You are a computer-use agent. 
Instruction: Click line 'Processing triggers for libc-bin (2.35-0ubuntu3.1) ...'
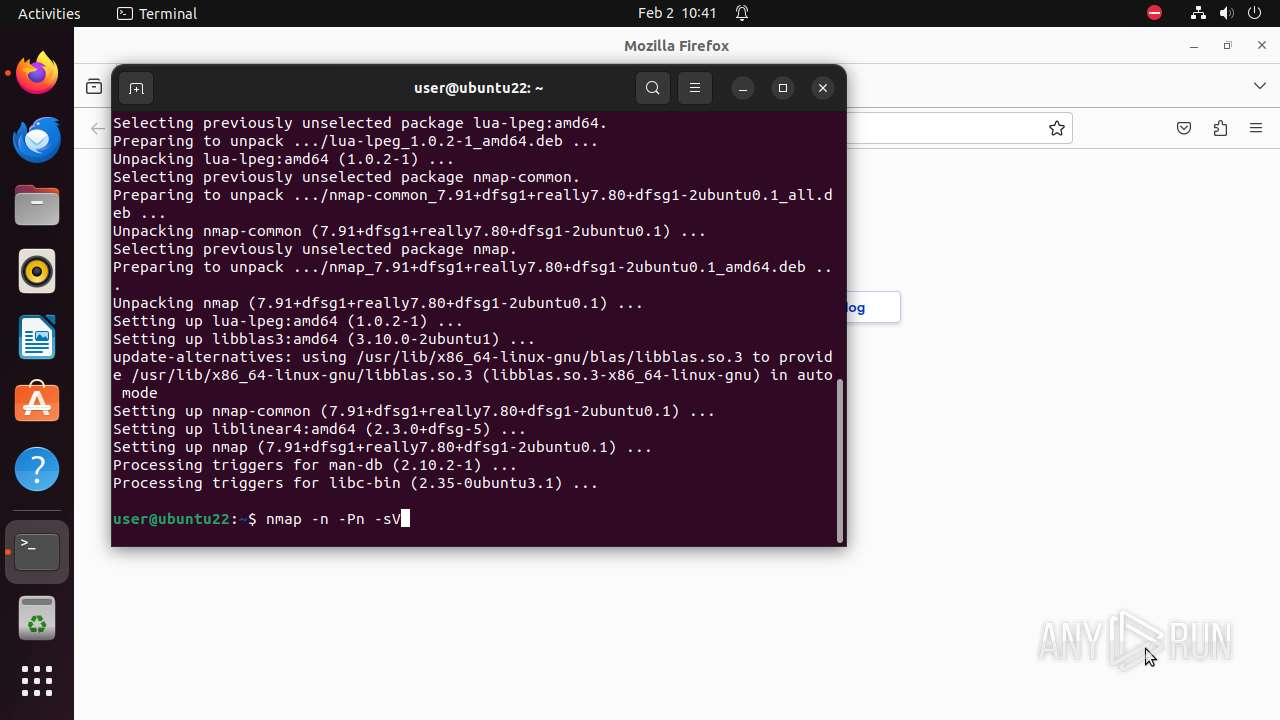(355, 483)
